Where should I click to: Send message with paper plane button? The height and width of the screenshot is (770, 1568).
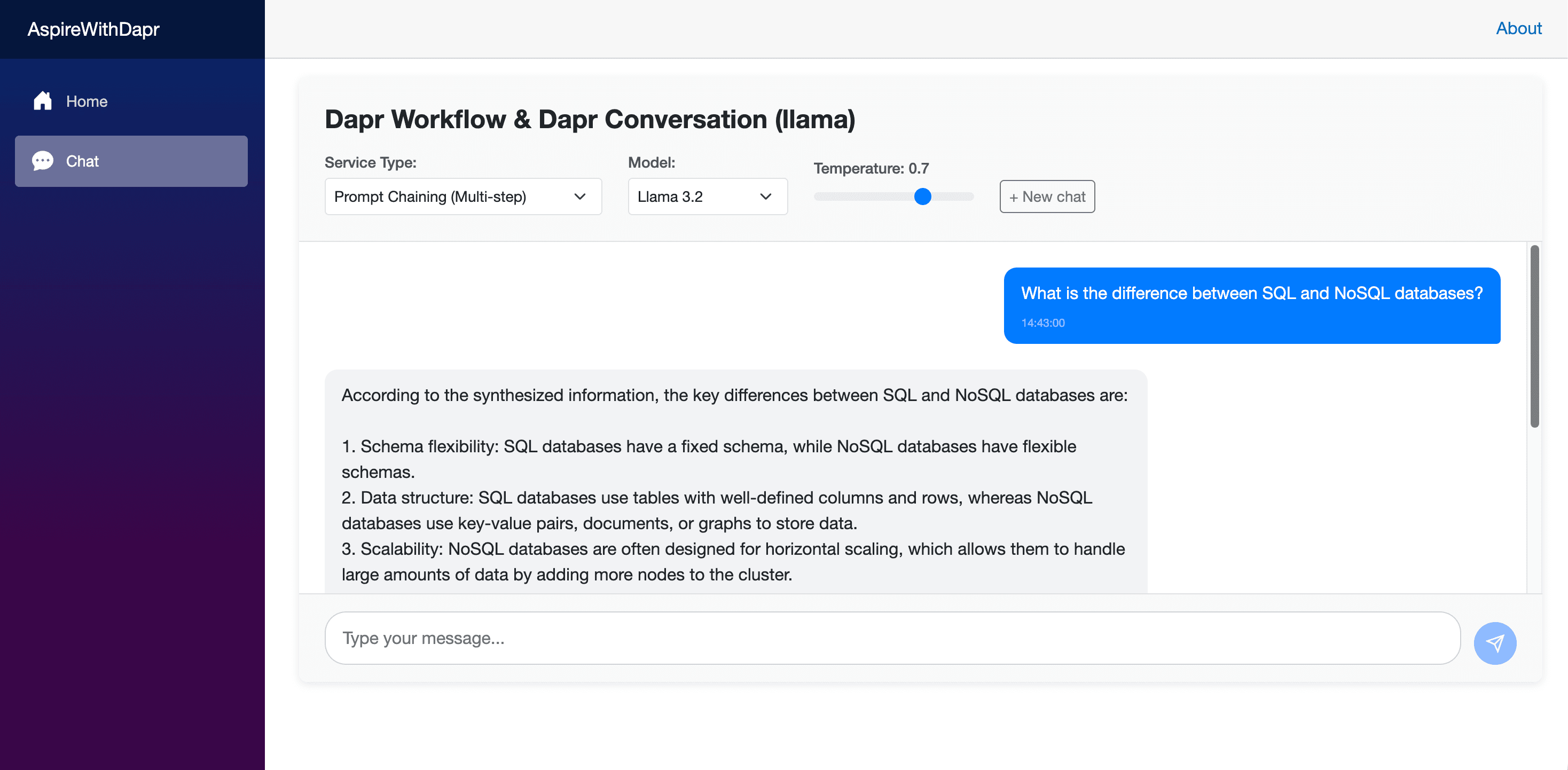click(1494, 643)
